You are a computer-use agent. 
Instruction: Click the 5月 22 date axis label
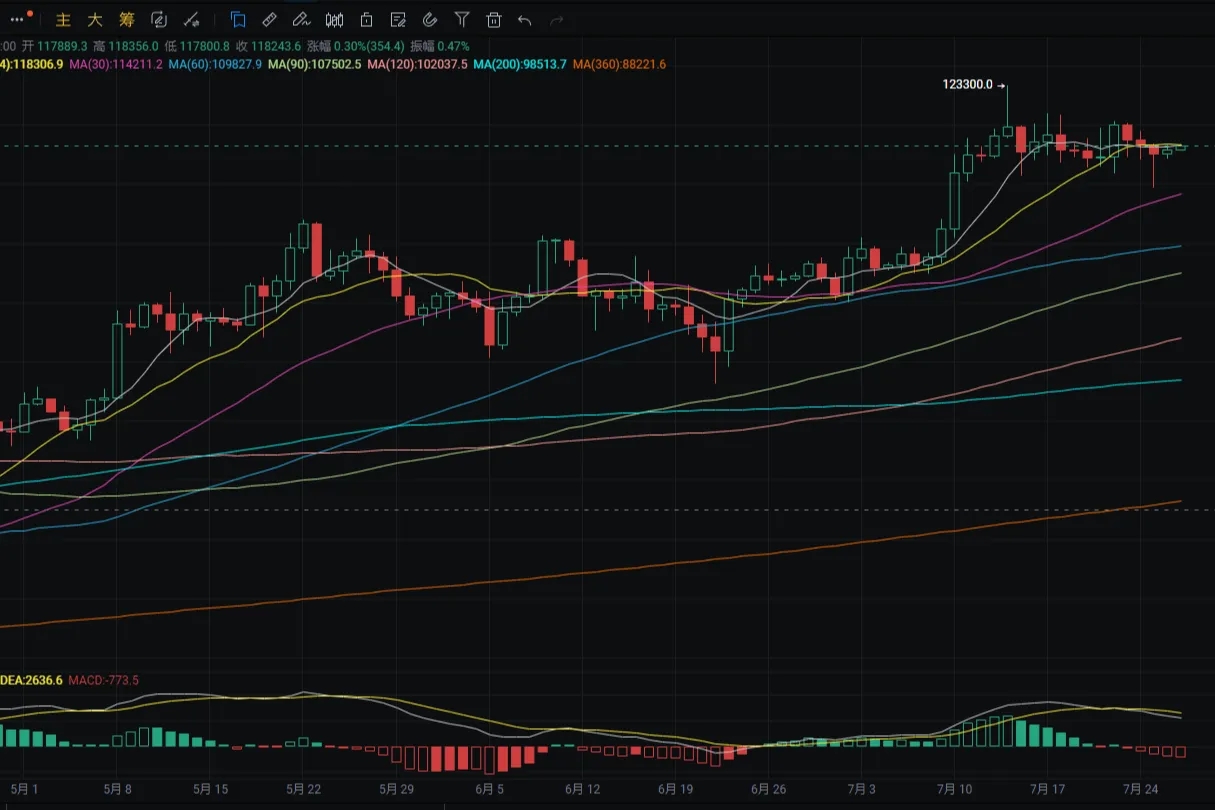pos(303,789)
